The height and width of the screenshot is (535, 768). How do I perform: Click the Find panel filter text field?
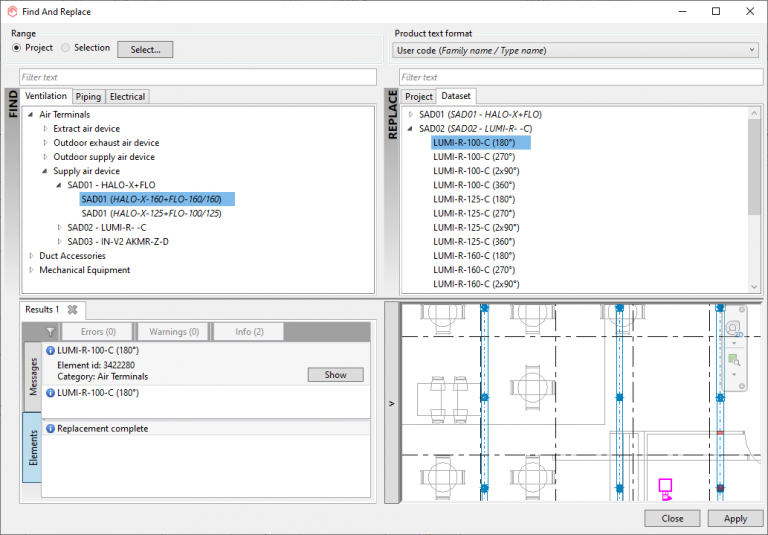click(x=198, y=77)
